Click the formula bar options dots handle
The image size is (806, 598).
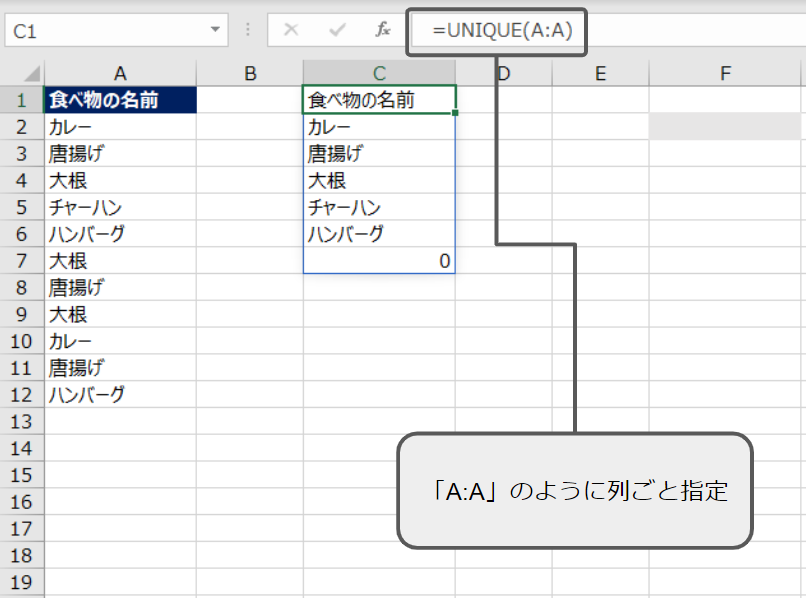(248, 30)
